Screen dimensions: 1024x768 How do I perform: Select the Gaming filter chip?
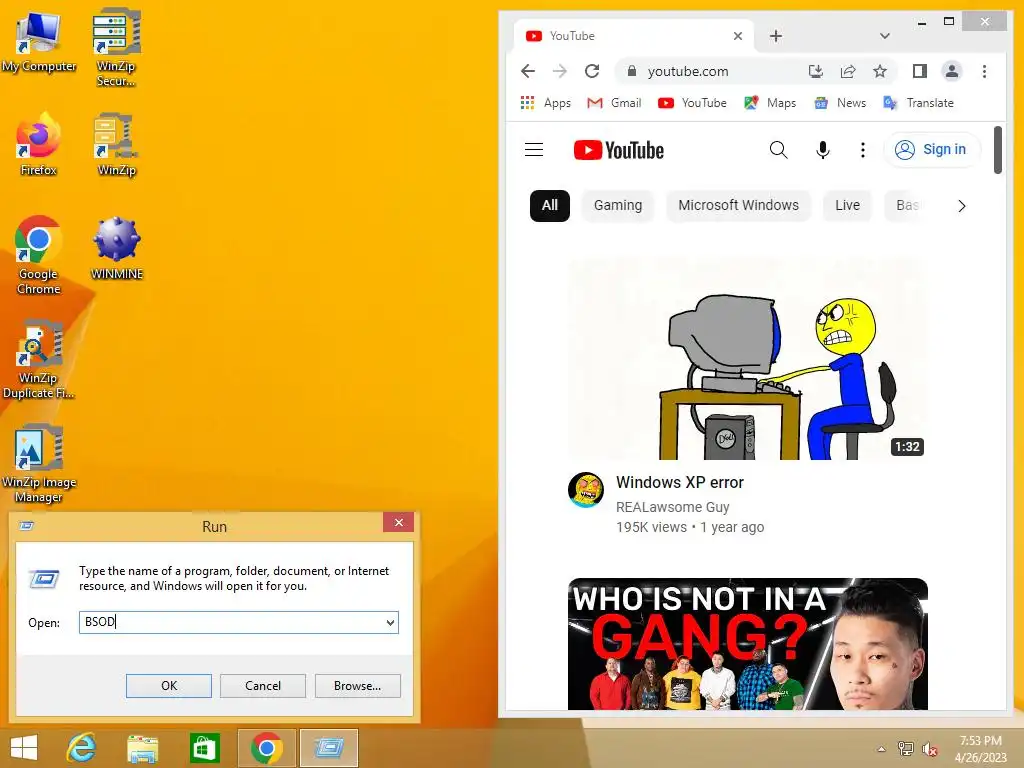[618, 206]
